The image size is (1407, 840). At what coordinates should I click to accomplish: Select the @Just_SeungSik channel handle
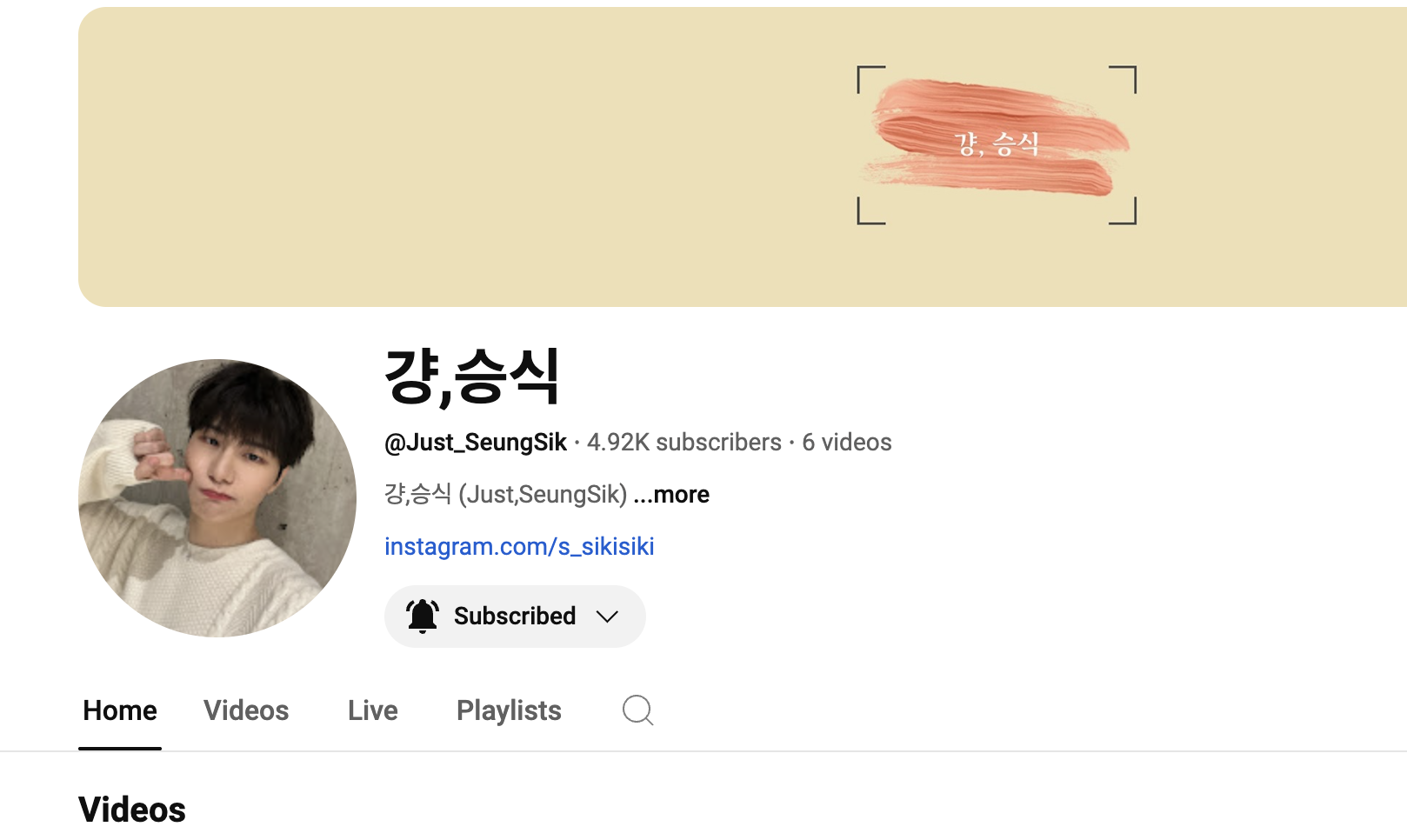click(x=476, y=443)
